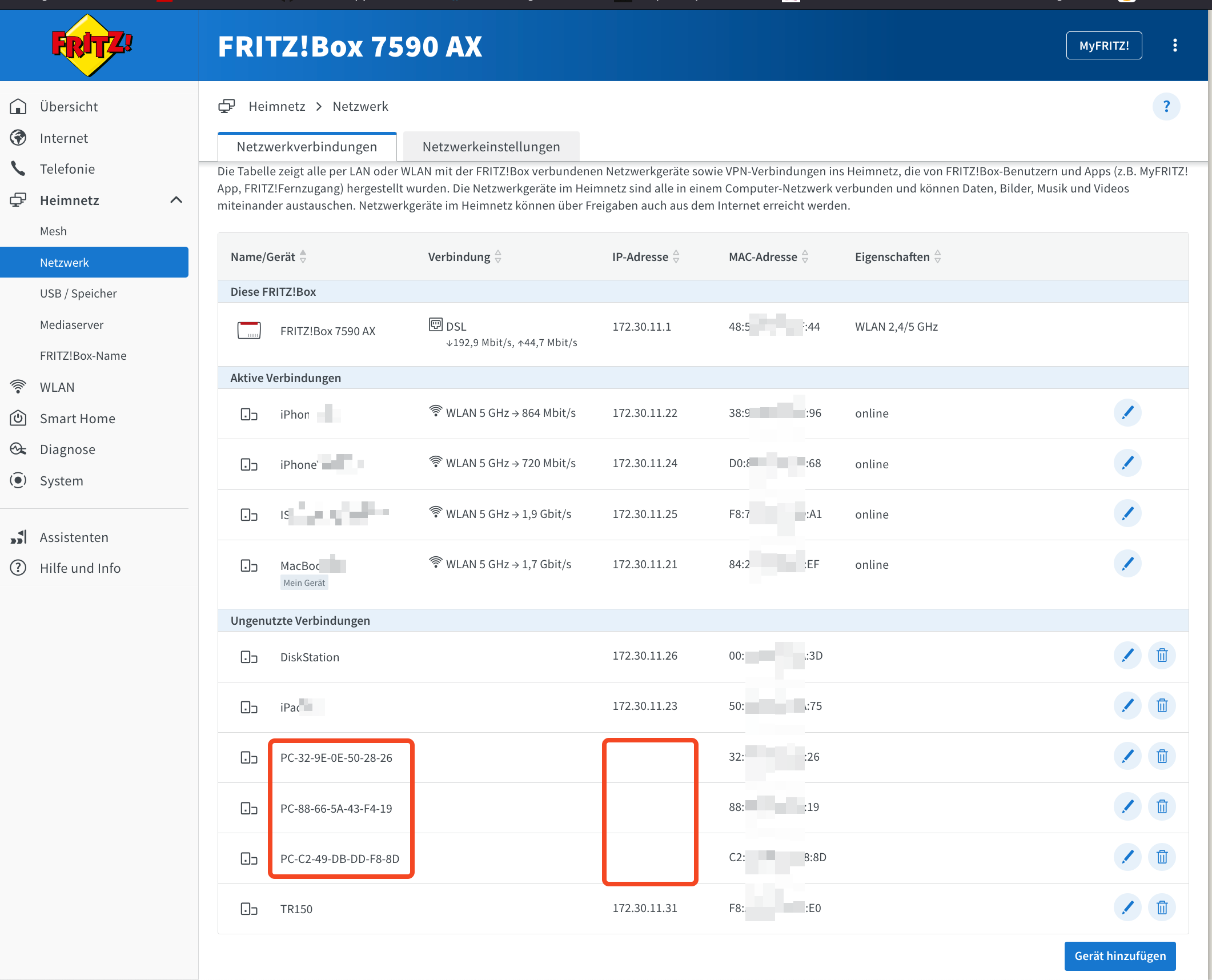The width and height of the screenshot is (1212, 980).
Task: Open the three-dot options menu
Action: coord(1174,46)
